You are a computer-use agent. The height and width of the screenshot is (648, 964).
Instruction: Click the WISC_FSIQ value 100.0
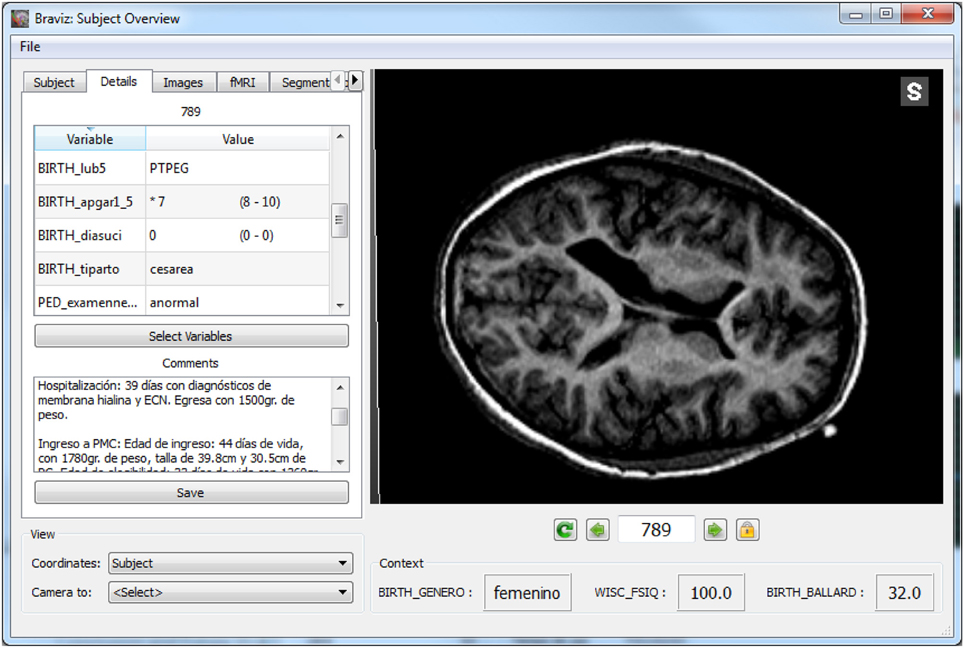(x=711, y=593)
